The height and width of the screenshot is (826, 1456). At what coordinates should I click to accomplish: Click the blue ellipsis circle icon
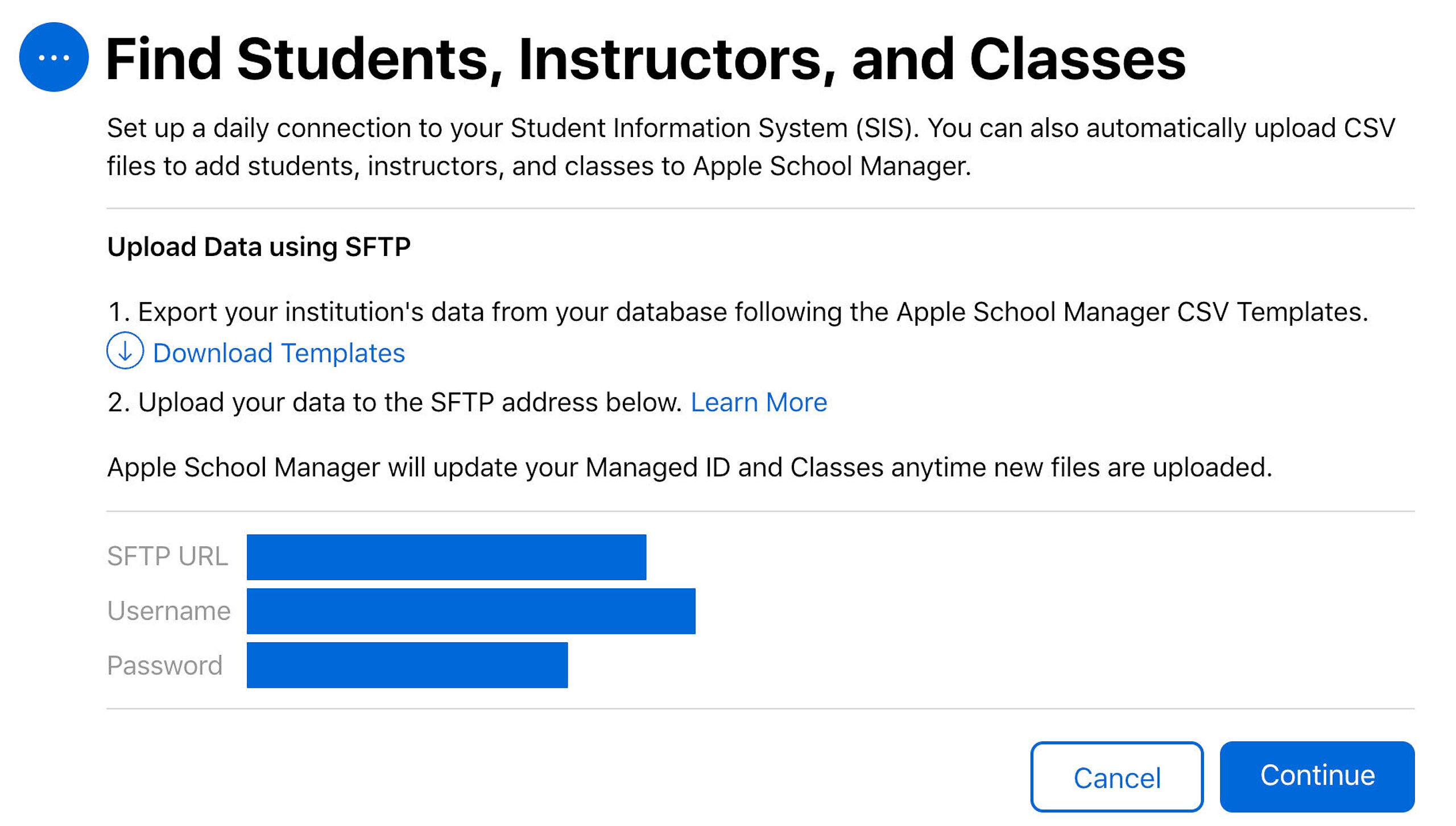pos(54,57)
